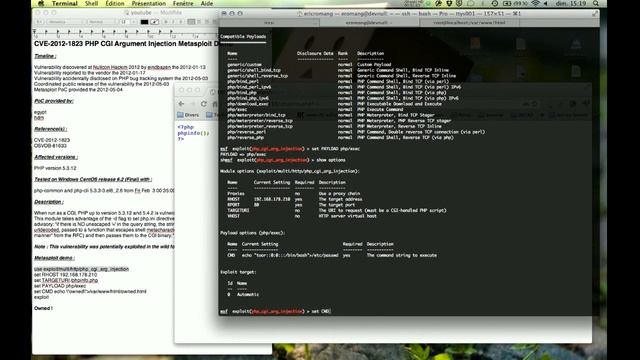Open the Apple menu
Screen dimensions: 640x360
(41, 4)
